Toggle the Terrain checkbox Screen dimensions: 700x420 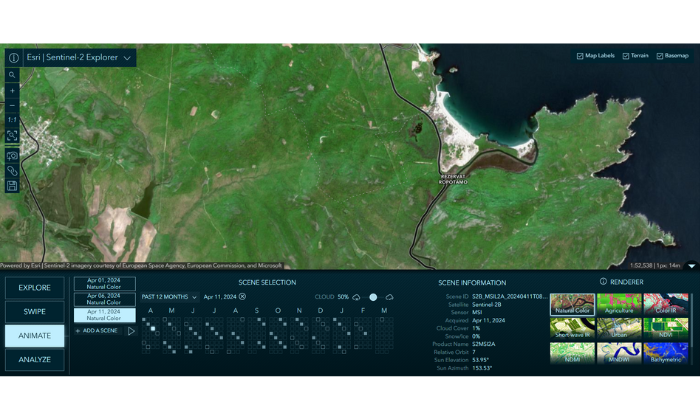pyautogui.click(x=626, y=56)
